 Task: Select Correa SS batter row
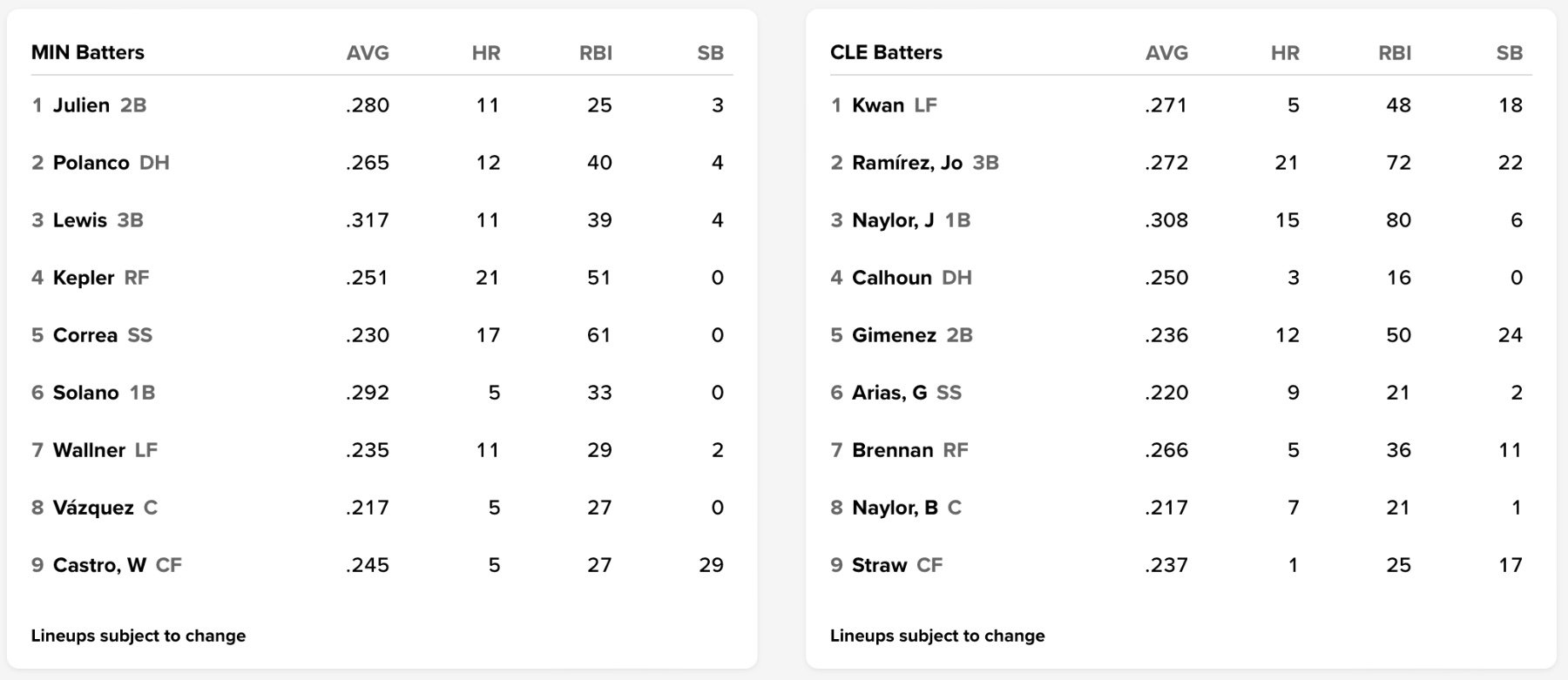pyautogui.click(x=84, y=335)
